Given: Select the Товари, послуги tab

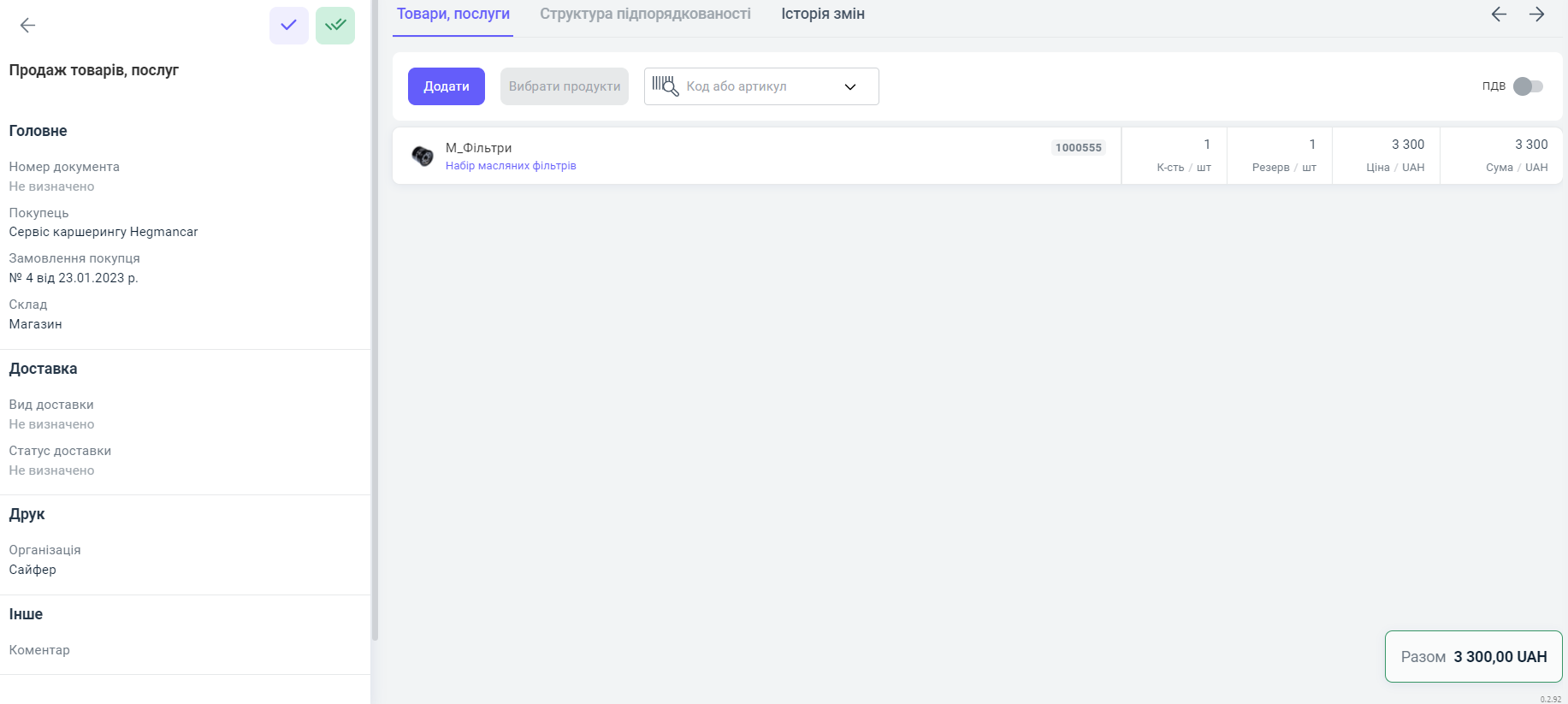Looking at the screenshot, I should [453, 15].
